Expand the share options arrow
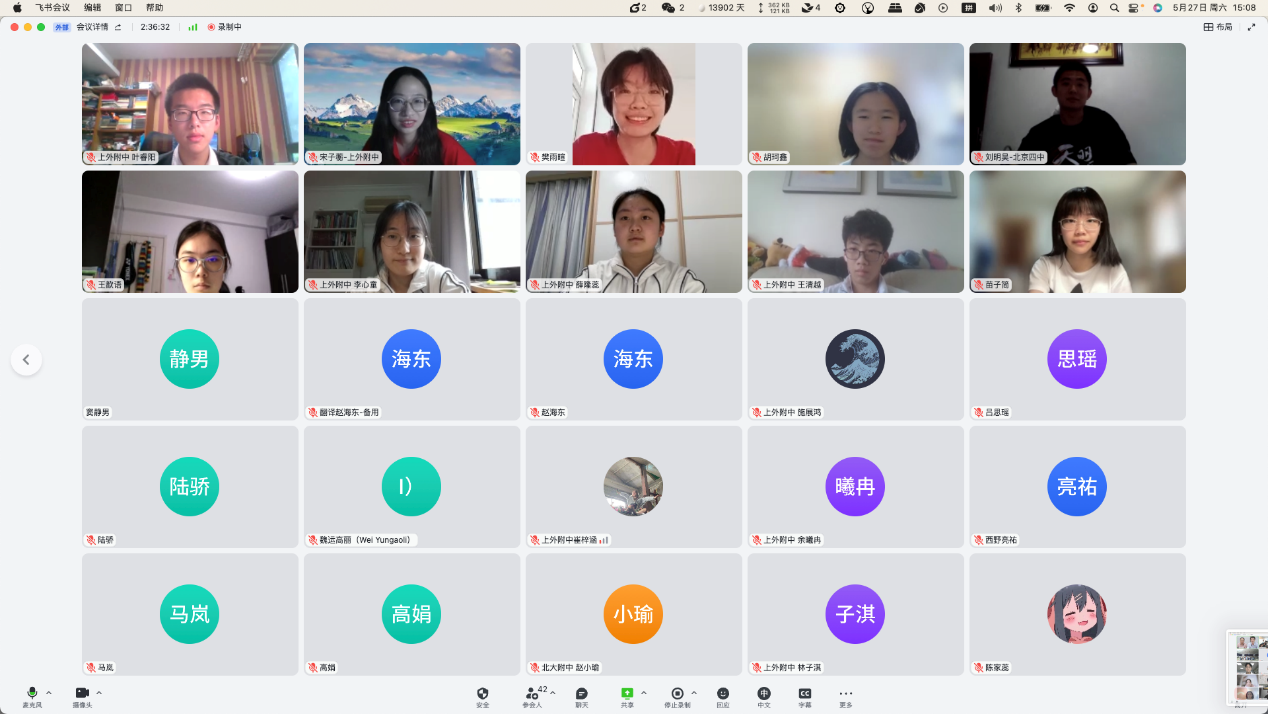Image resolution: width=1268 pixels, height=714 pixels. (644, 693)
